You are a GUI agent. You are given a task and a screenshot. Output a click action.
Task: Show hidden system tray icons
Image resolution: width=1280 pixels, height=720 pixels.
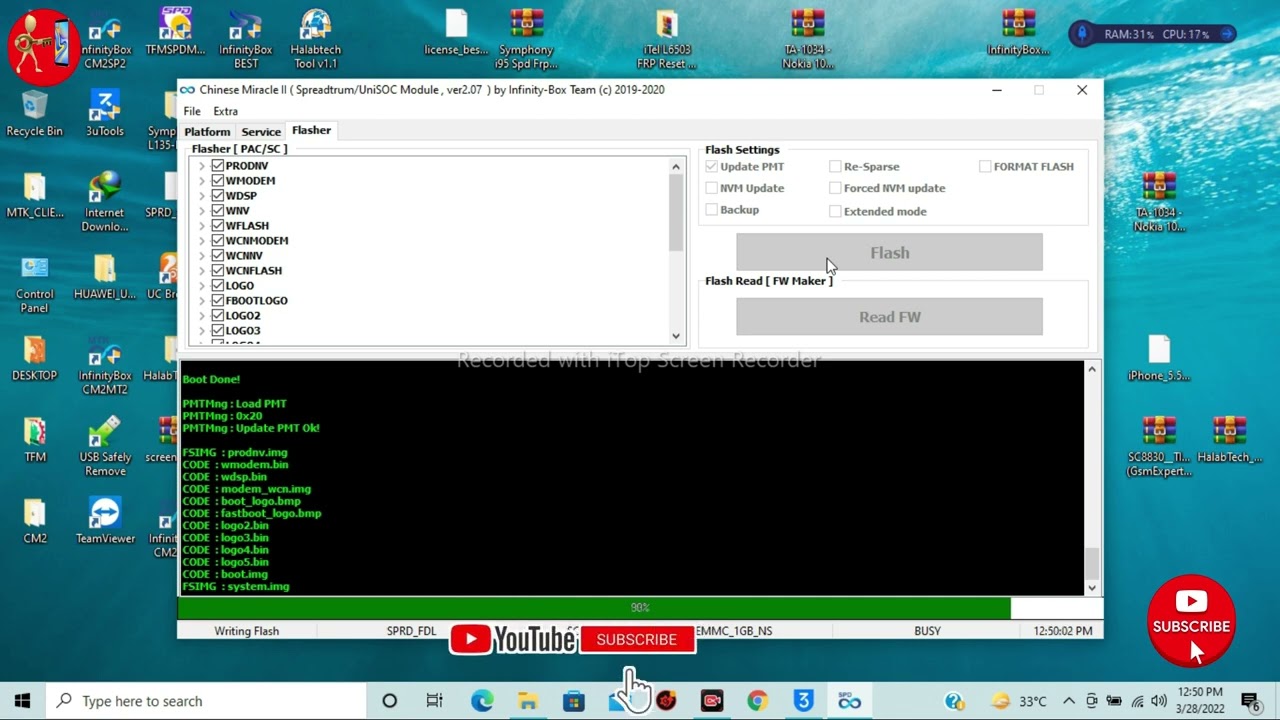[1069, 701]
